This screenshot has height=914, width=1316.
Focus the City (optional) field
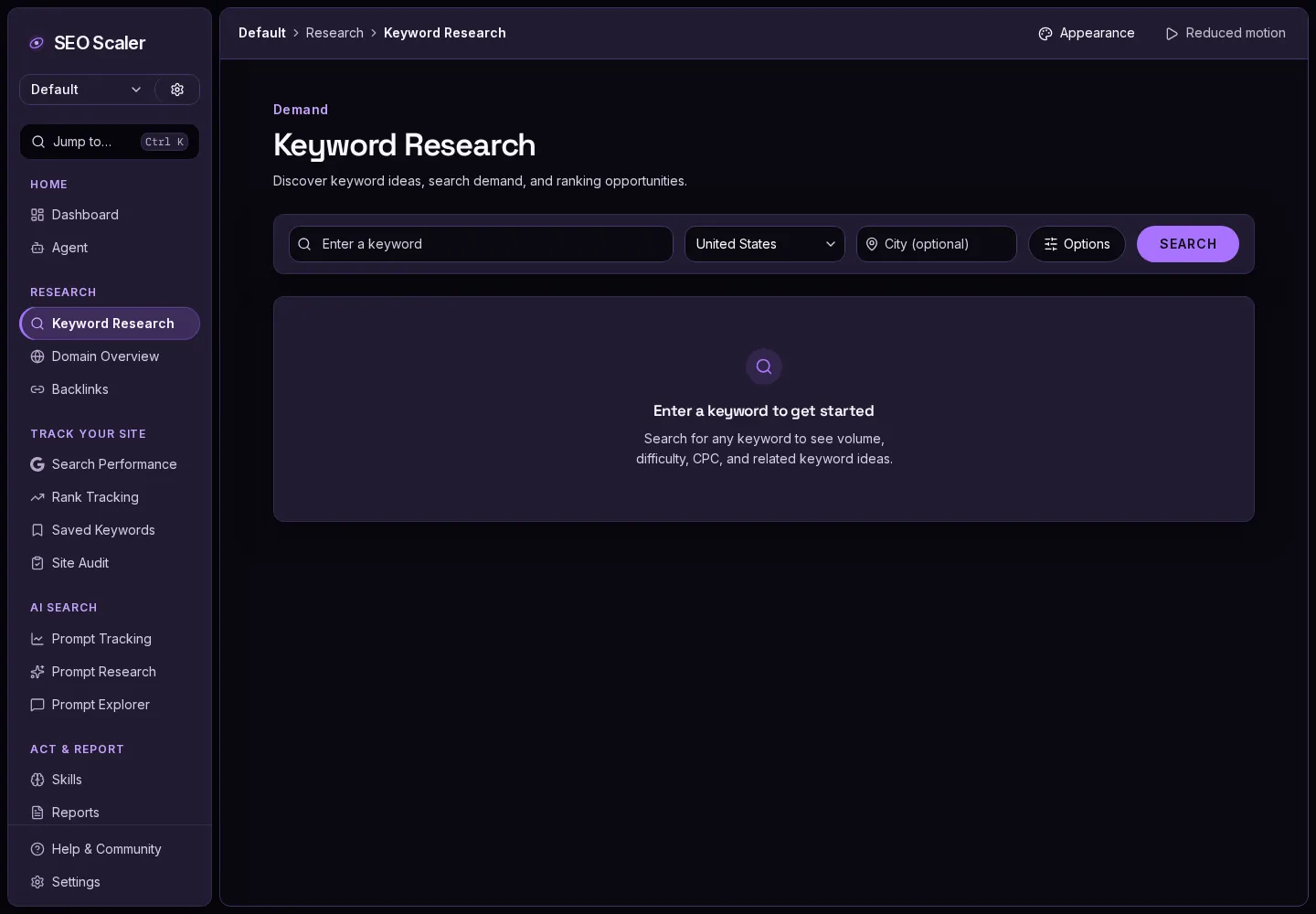tap(937, 244)
